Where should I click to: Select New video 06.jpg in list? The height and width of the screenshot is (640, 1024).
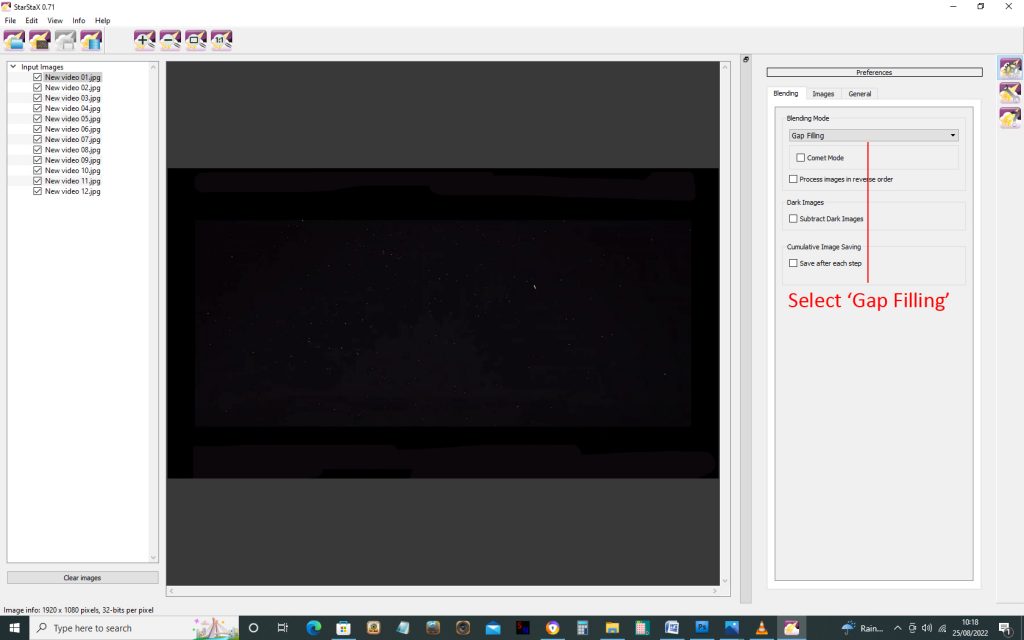click(72, 129)
